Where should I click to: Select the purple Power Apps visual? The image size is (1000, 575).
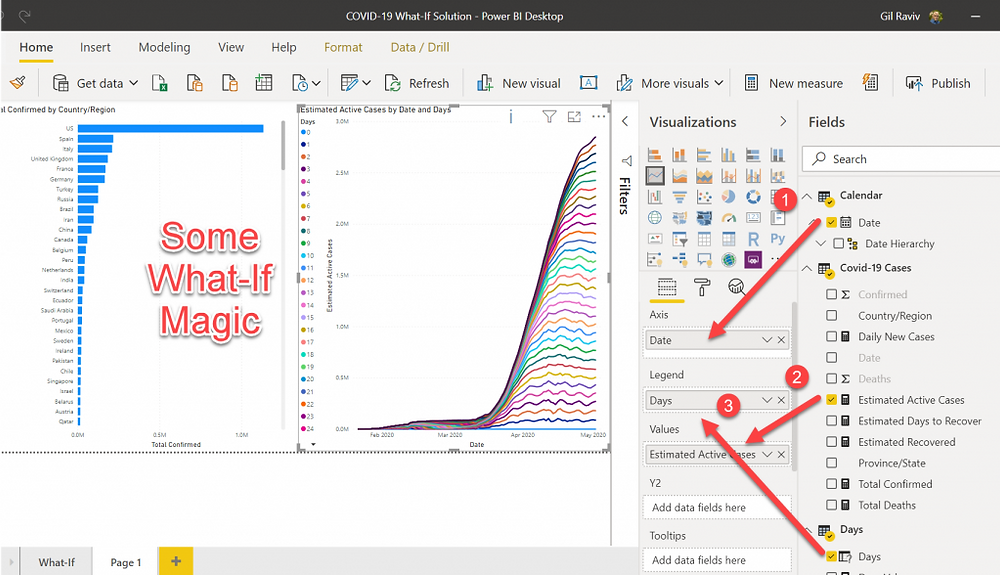(753, 259)
